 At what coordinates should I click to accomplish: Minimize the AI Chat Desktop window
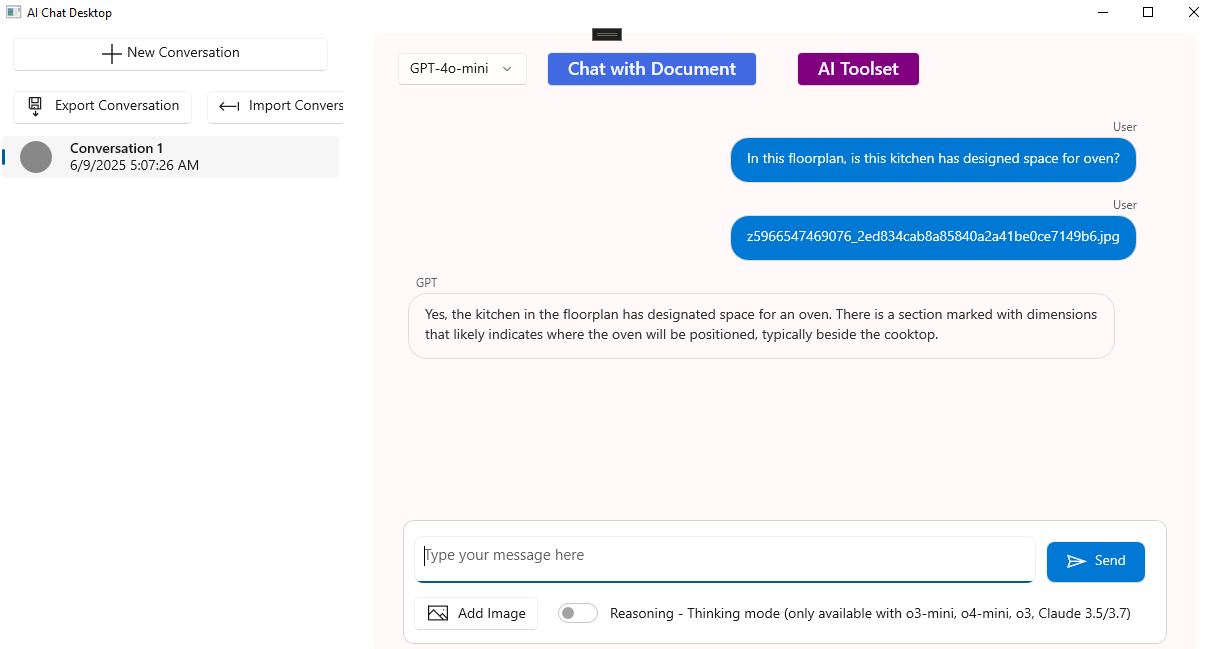point(1103,13)
